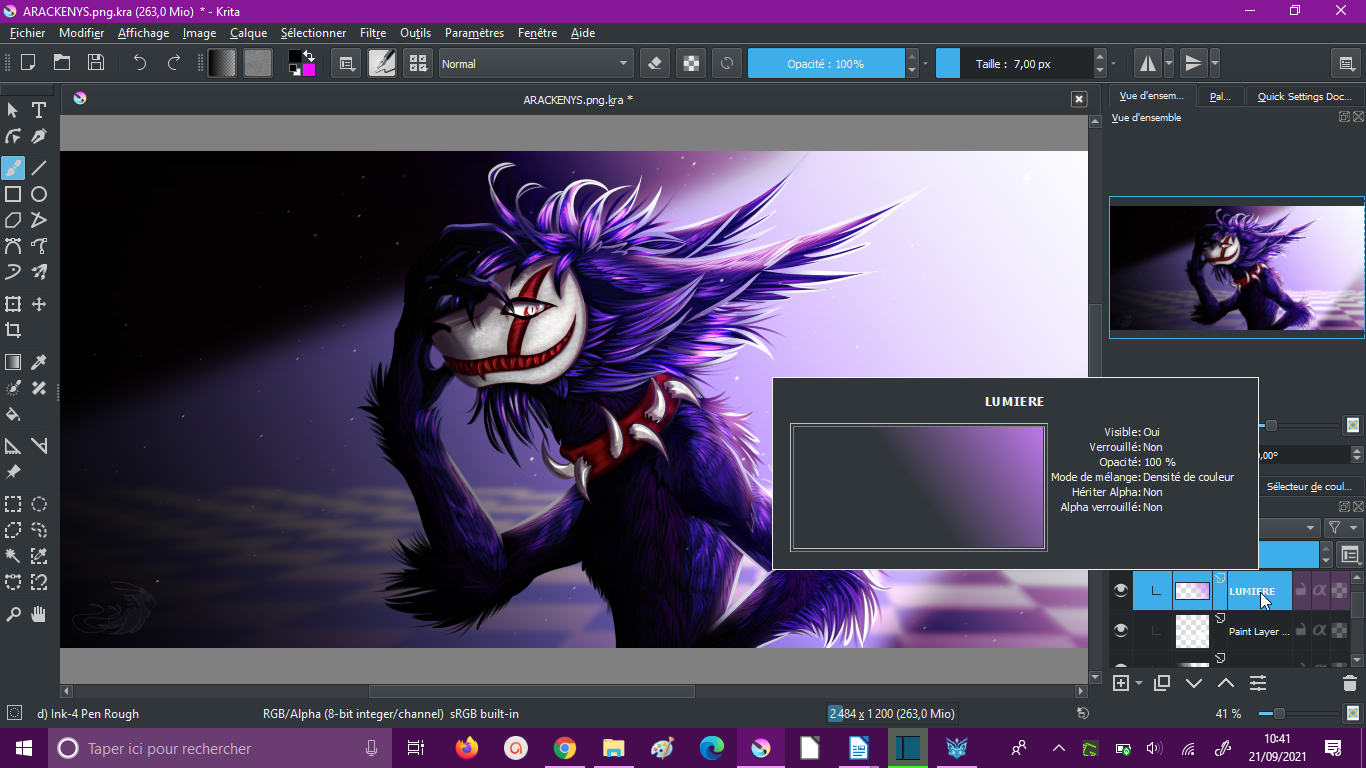The image size is (1366, 768).
Task: Click the Opacité 100% slider
Action: (x=825, y=63)
